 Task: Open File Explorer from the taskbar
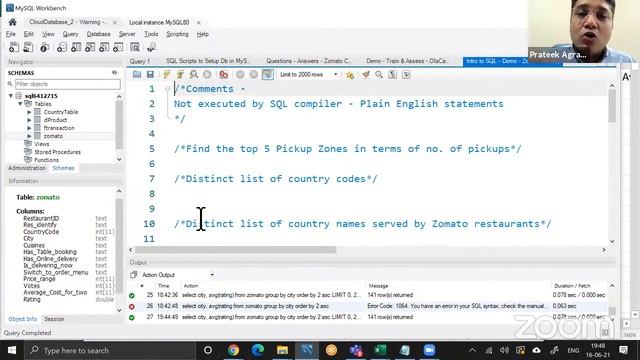click(282, 350)
